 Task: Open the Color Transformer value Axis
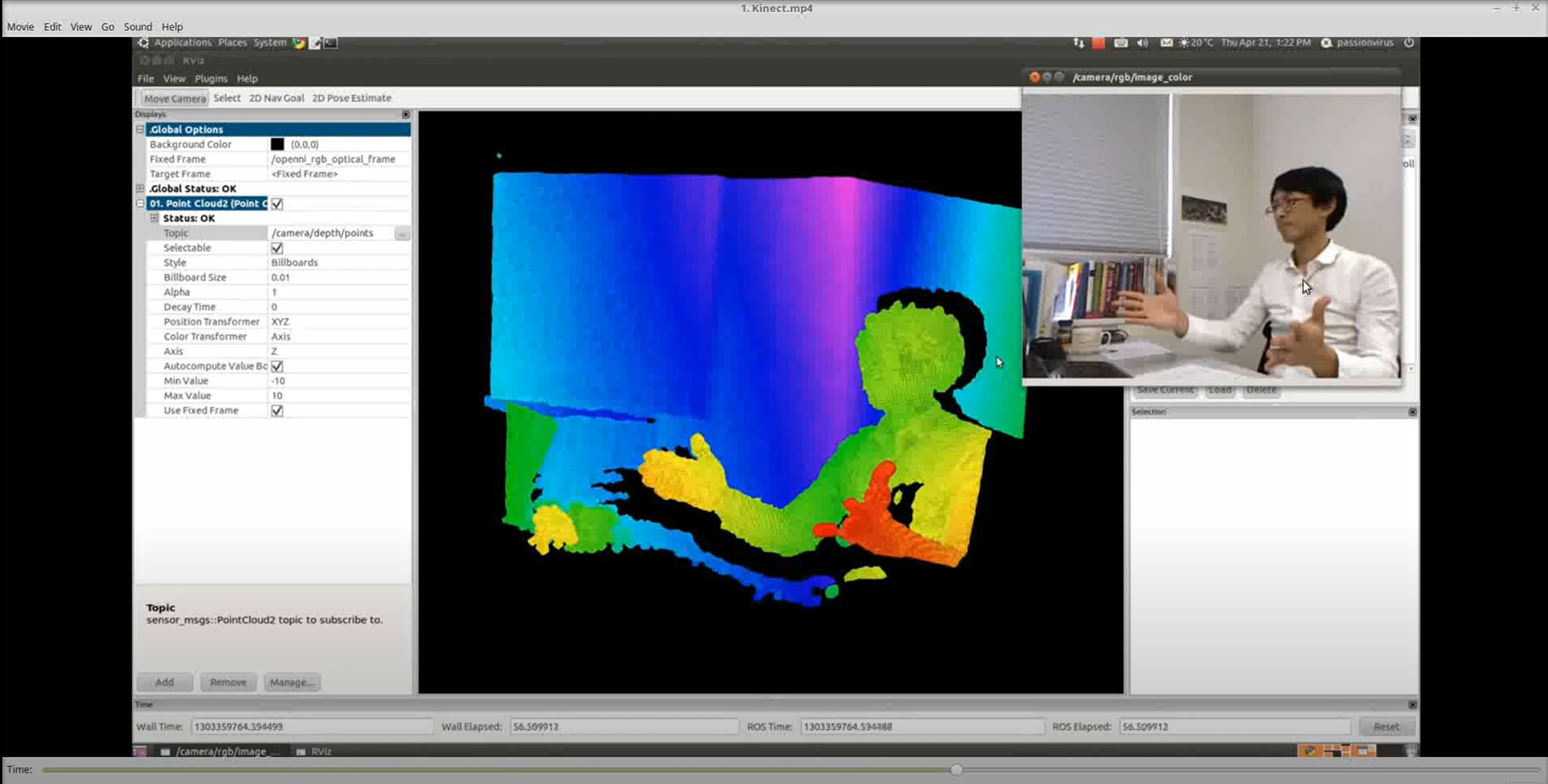(339, 336)
